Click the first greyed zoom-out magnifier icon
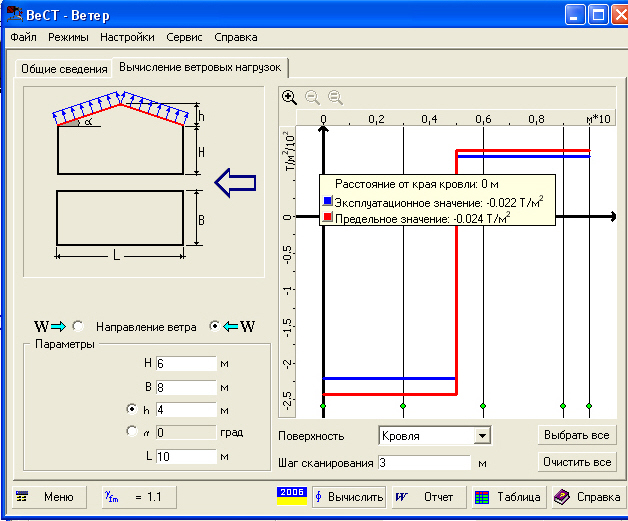 [x=312, y=97]
